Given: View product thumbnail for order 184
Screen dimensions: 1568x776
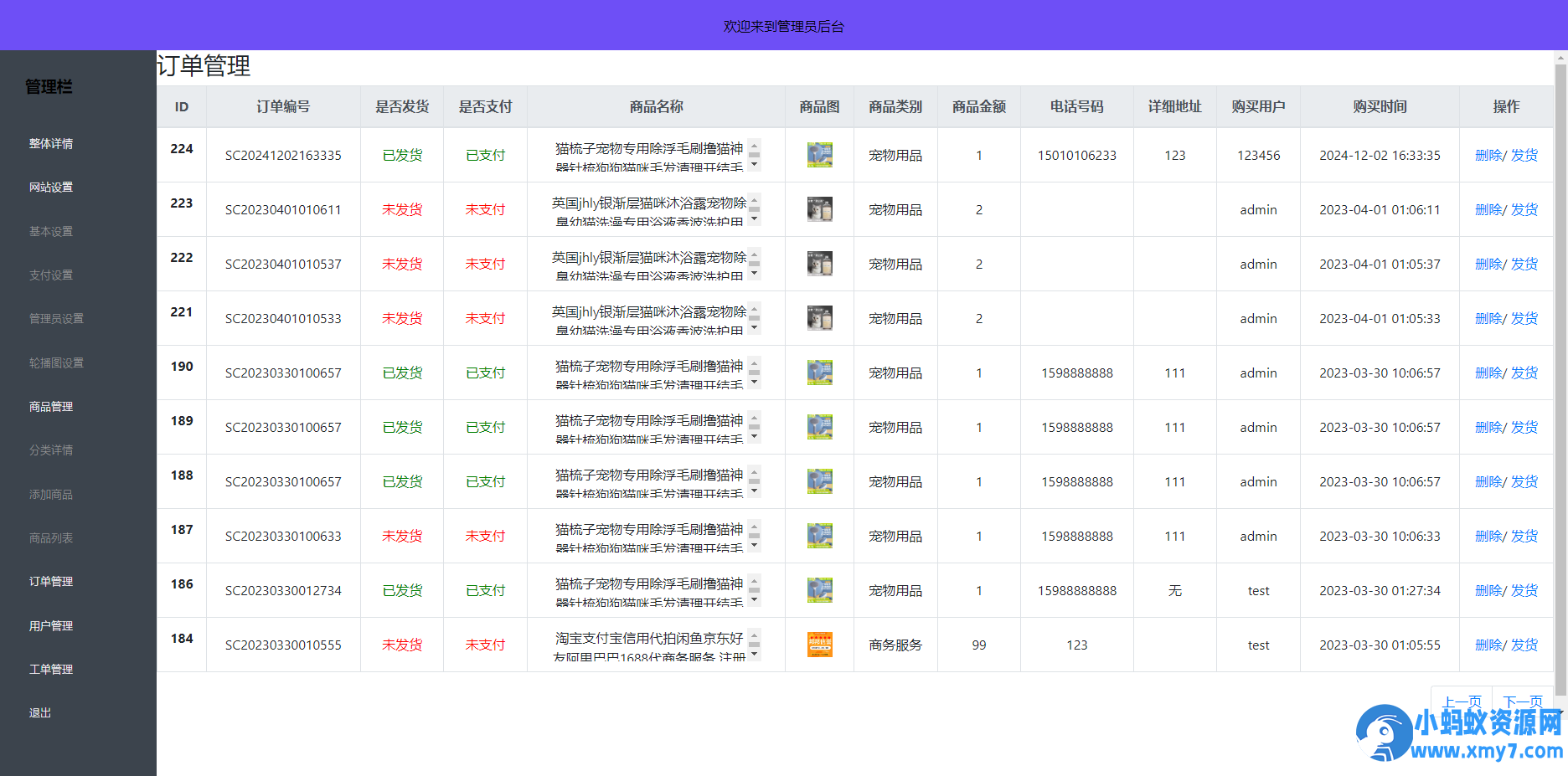Looking at the screenshot, I should tap(819, 645).
